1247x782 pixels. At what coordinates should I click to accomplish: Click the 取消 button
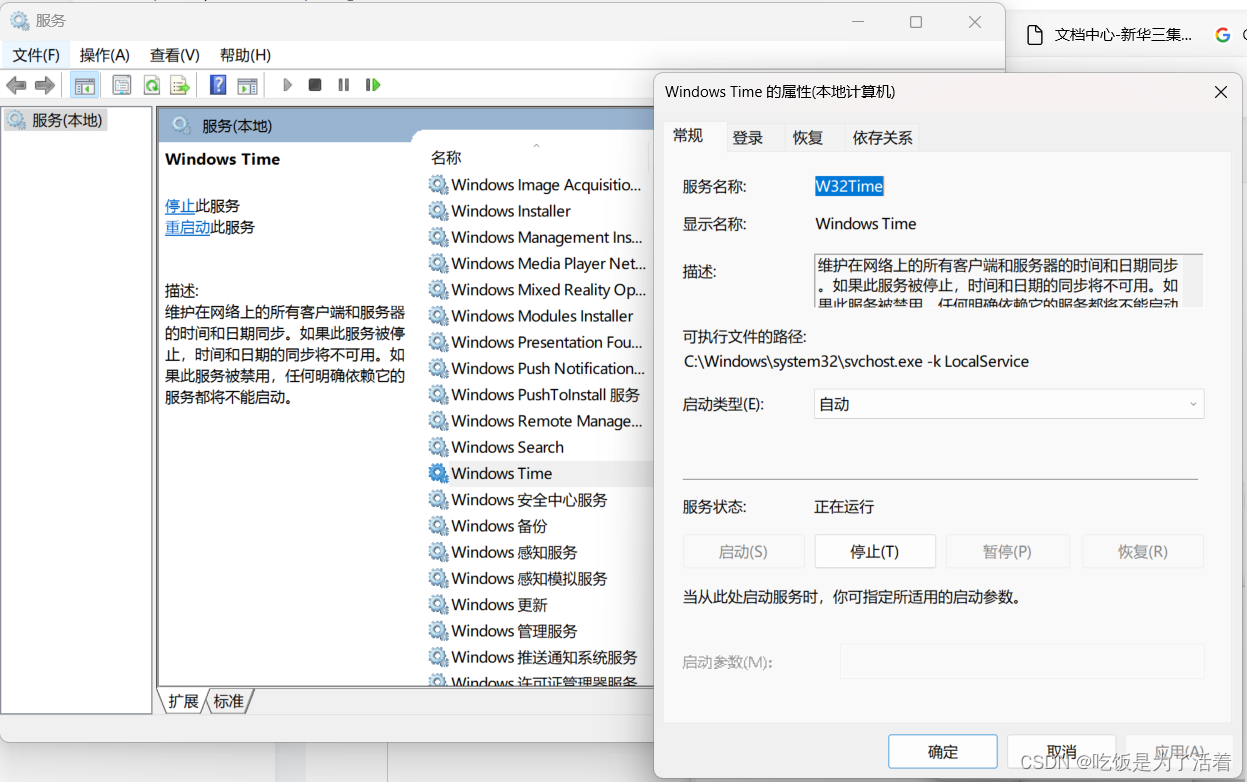(x=1061, y=752)
